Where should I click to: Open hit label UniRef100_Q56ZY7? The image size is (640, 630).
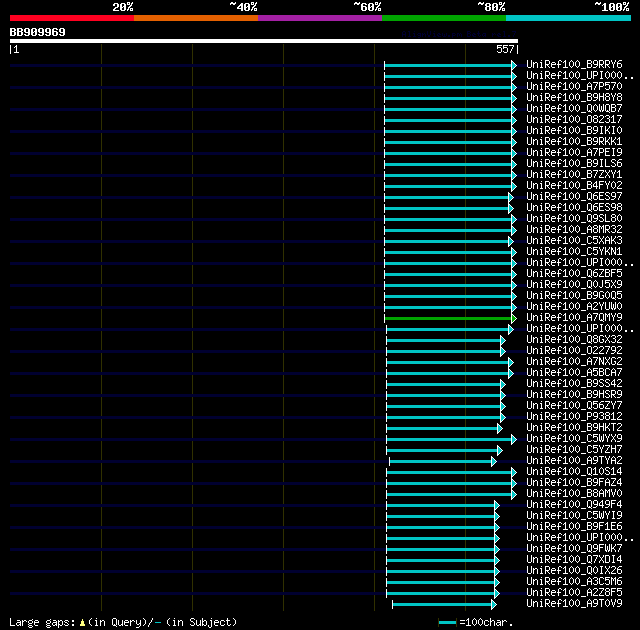[x=574, y=406]
